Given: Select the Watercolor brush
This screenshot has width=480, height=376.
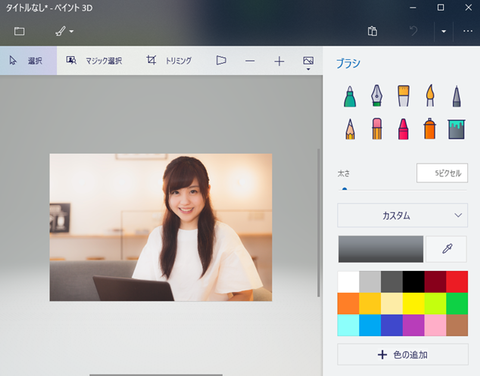Looking at the screenshot, I should tap(430, 96).
